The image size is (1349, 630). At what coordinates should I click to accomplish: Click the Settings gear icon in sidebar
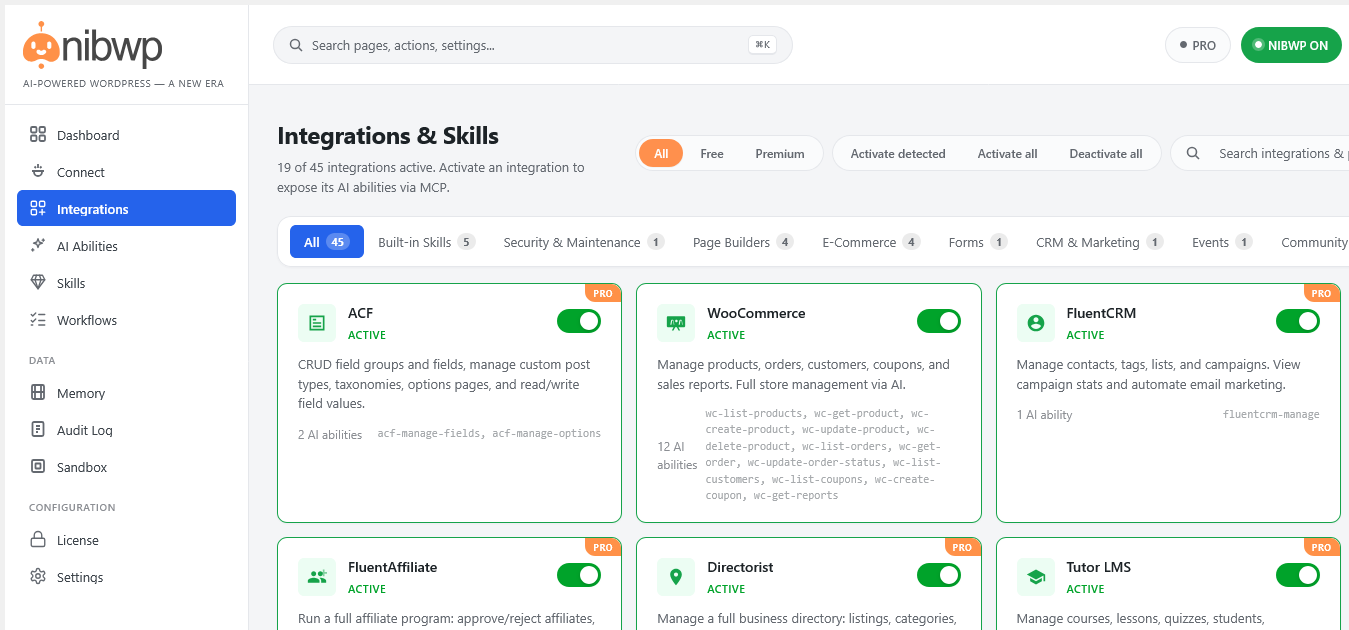[x=38, y=576]
